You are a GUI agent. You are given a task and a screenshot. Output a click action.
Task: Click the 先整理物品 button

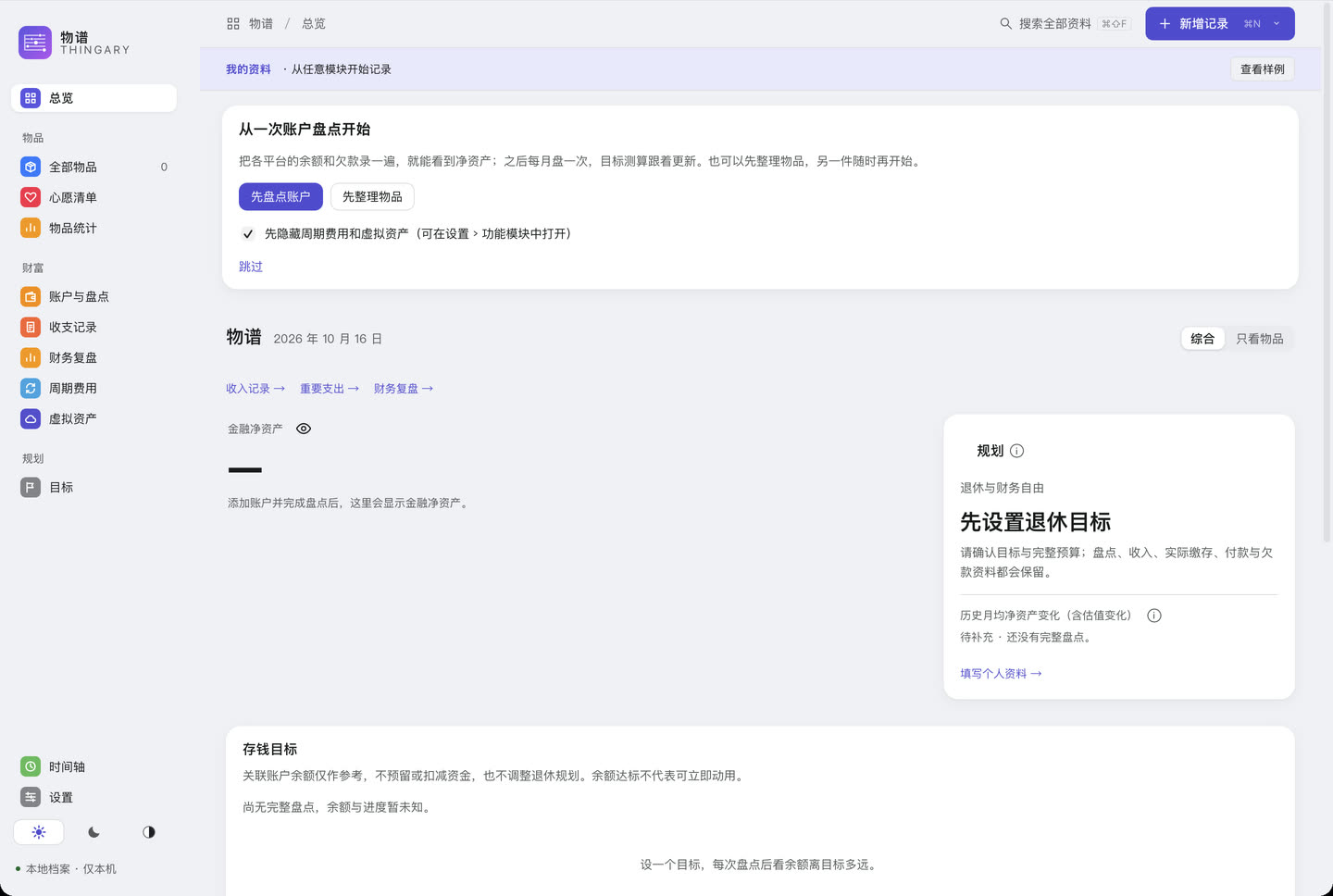coord(372,196)
